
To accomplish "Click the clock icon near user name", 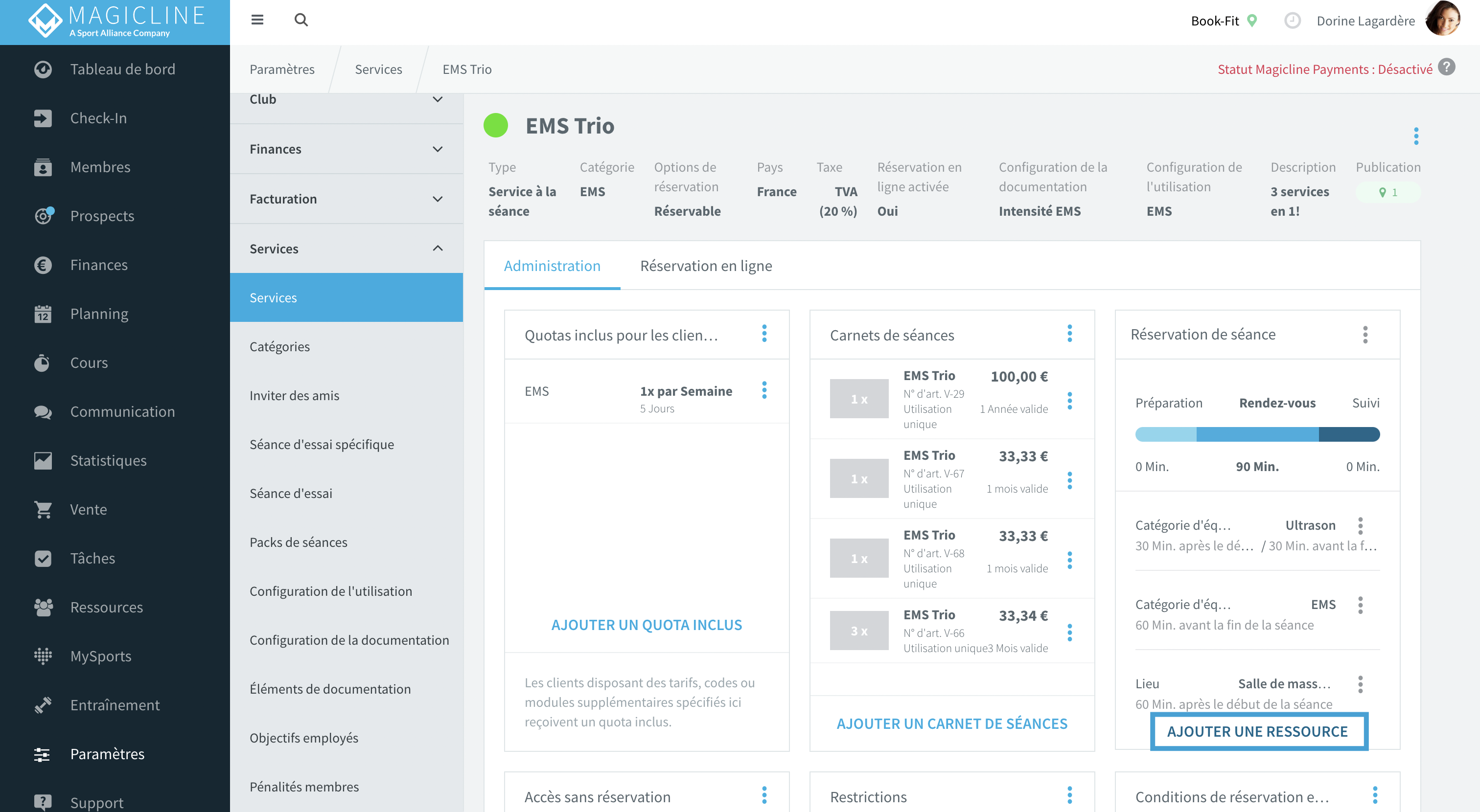I will click(1292, 21).
